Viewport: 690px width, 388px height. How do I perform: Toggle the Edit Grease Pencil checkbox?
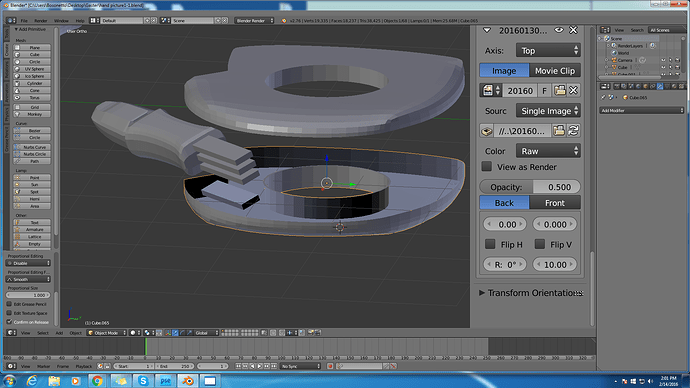coord(9,304)
